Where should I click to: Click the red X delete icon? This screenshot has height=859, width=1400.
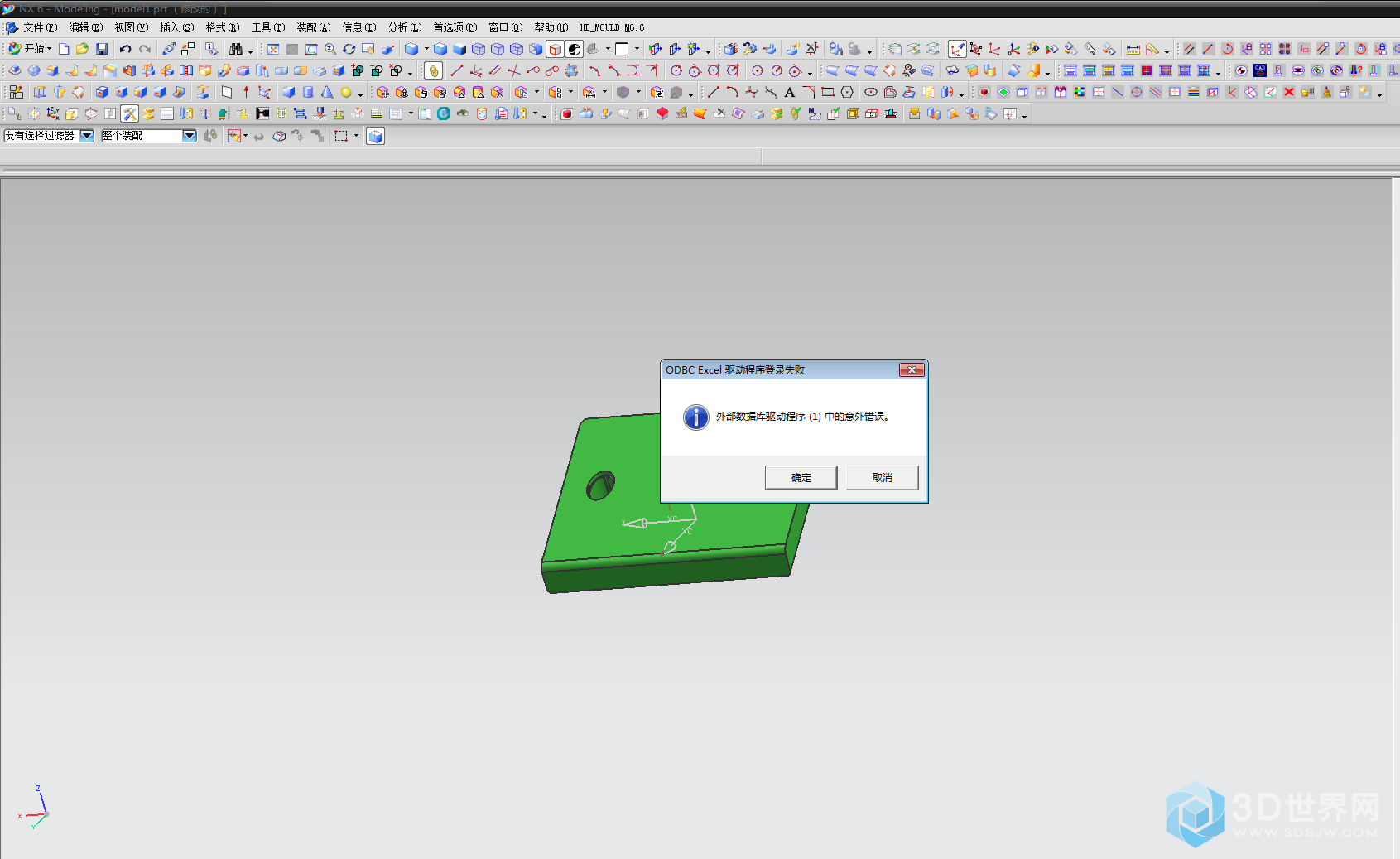[x=1289, y=92]
